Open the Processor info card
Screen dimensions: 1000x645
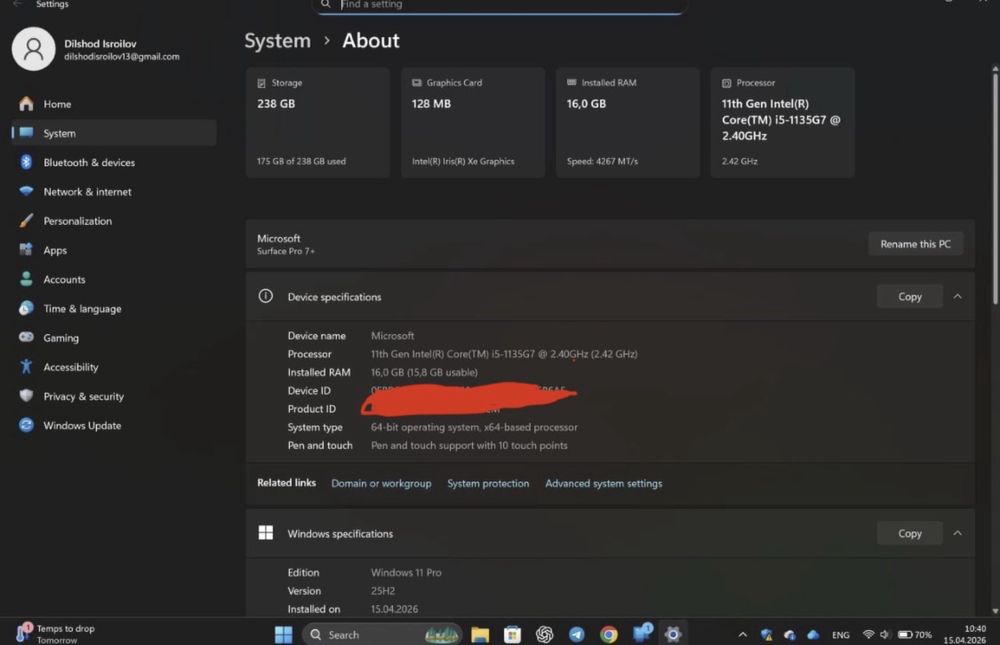pos(783,122)
